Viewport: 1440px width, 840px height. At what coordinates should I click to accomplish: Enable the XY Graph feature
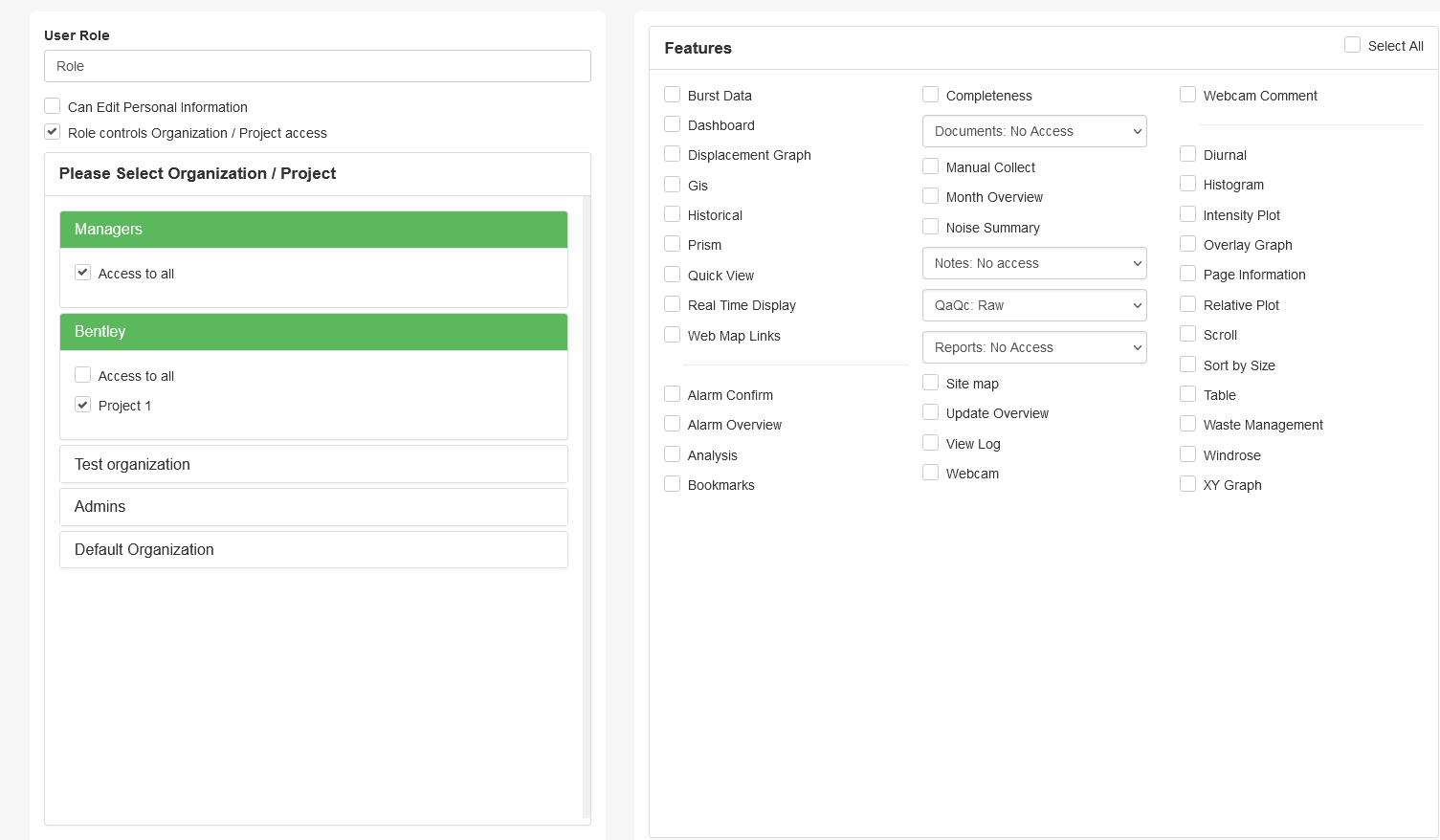(x=1188, y=484)
